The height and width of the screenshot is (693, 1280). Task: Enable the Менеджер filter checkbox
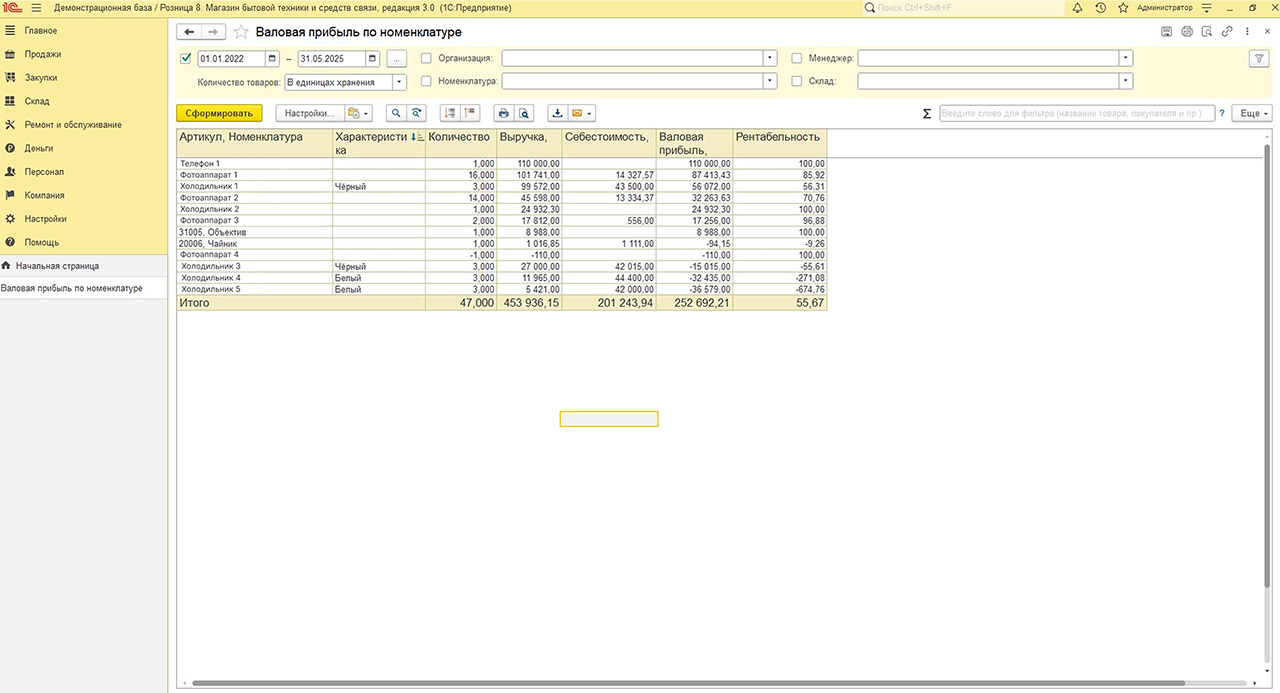tap(797, 58)
